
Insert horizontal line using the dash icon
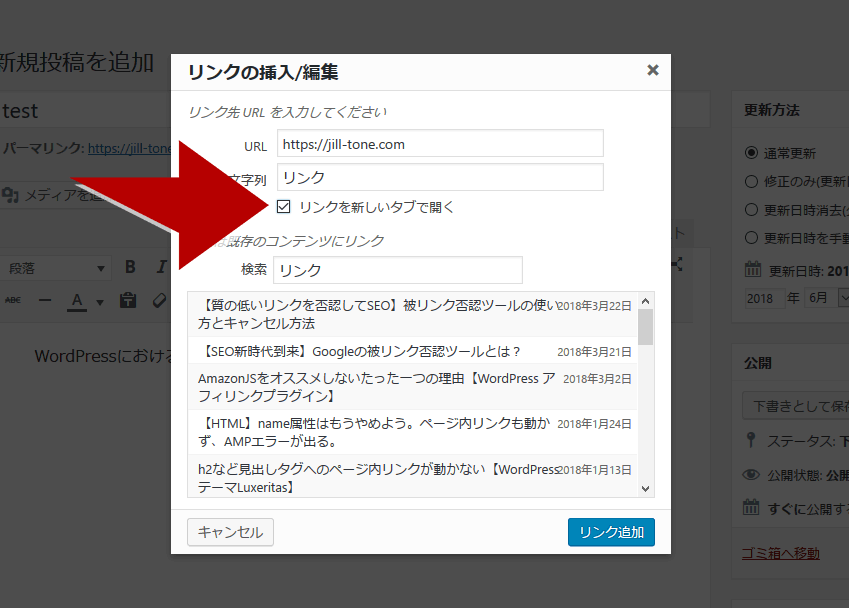[45, 300]
